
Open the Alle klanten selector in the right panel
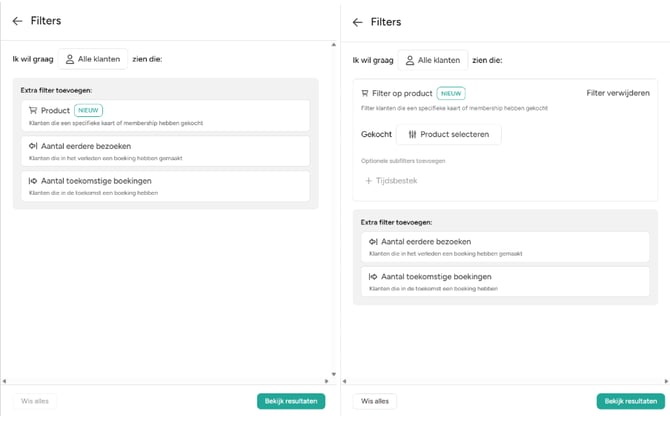click(x=432, y=60)
